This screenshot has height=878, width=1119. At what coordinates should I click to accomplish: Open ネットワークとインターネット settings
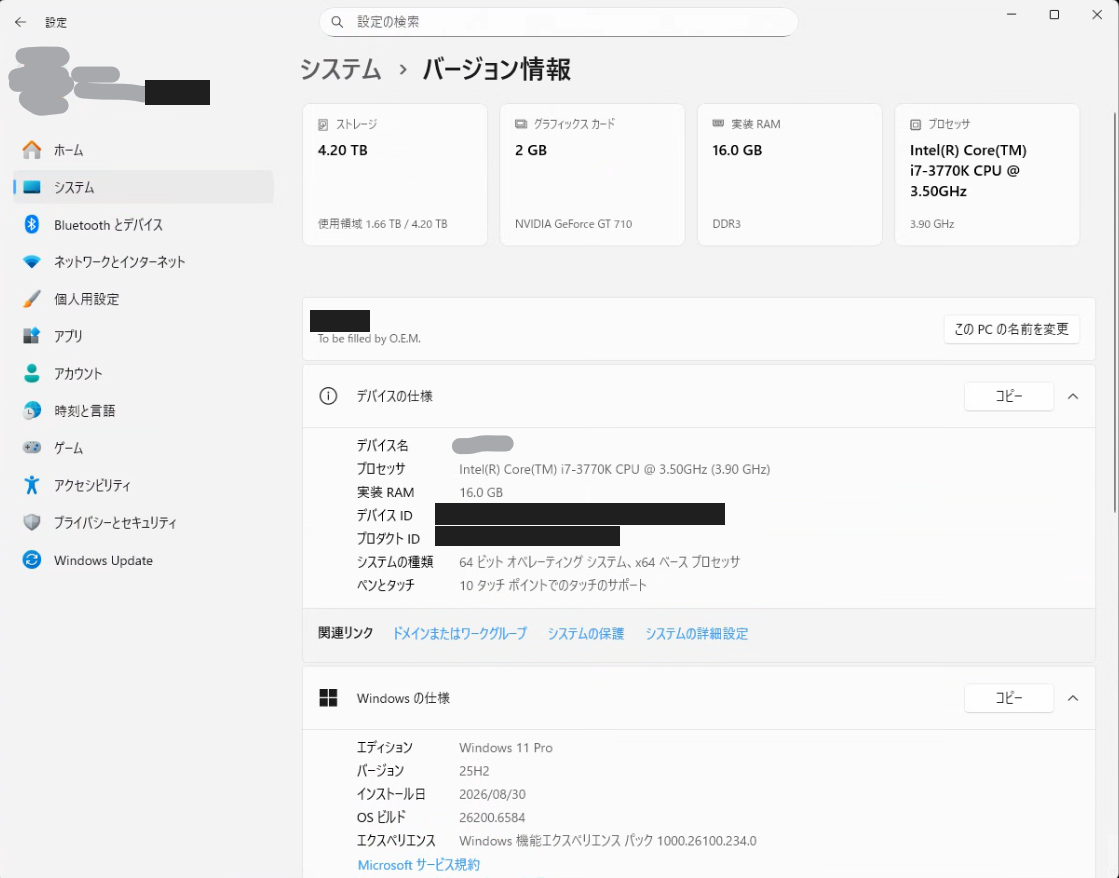tap(143, 262)
